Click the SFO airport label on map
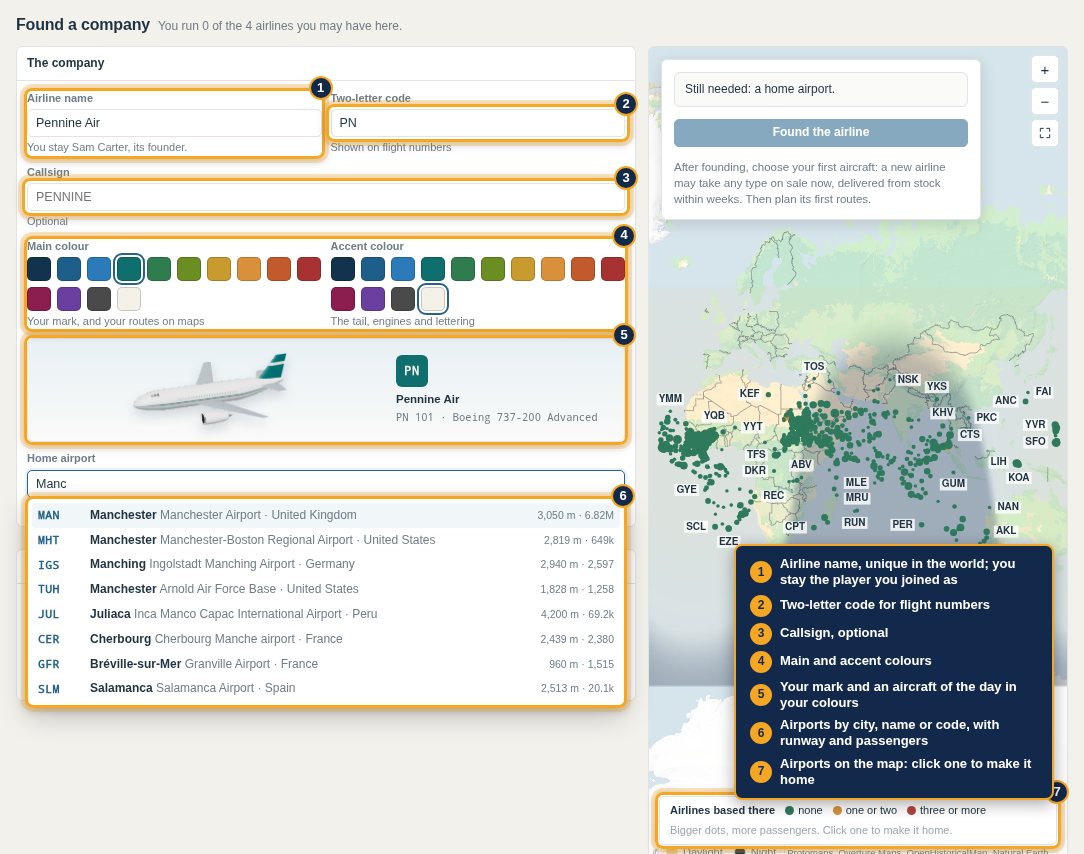The height and width of the screenshot is (854, 1084). coord(1035,441)
